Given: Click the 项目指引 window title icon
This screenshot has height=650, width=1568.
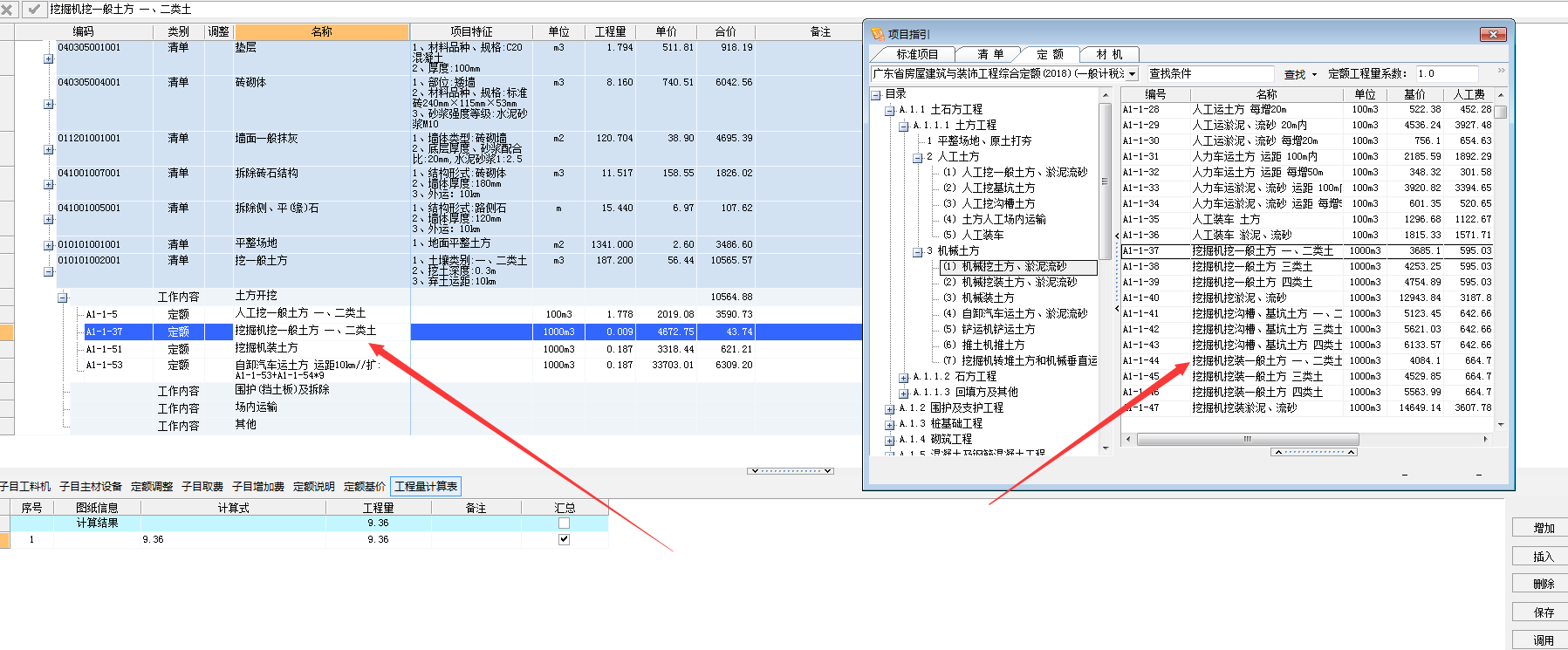Looking at the screenshot, I should [878, 34].
